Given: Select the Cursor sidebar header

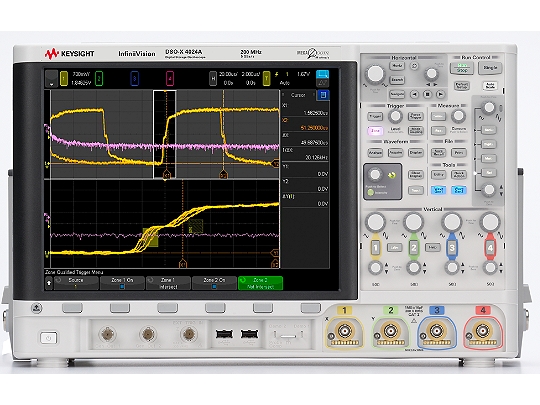Looking at the screenshot, I should click(298, 95).
